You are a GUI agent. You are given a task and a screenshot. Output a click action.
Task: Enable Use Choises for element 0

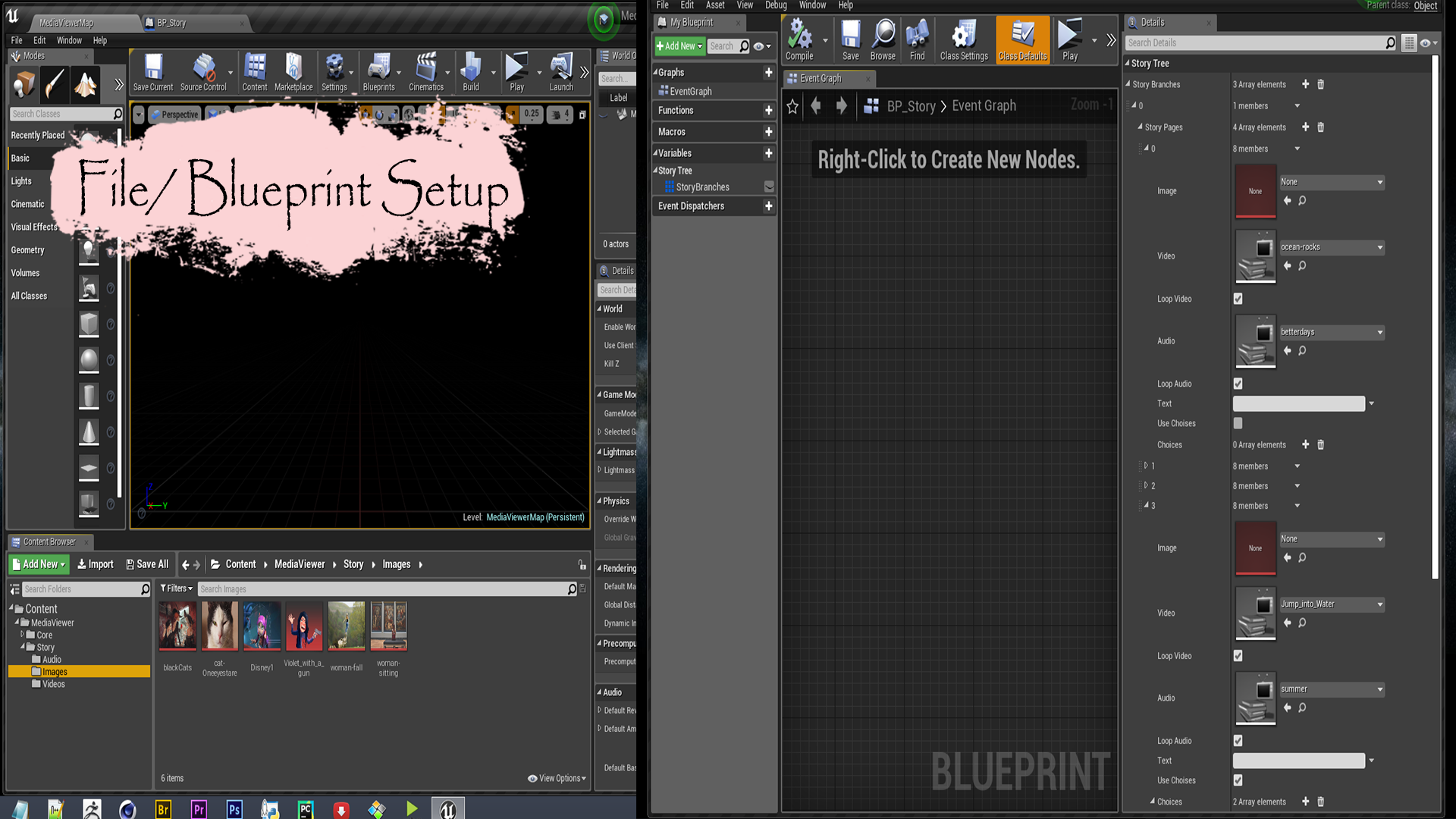1238,423
